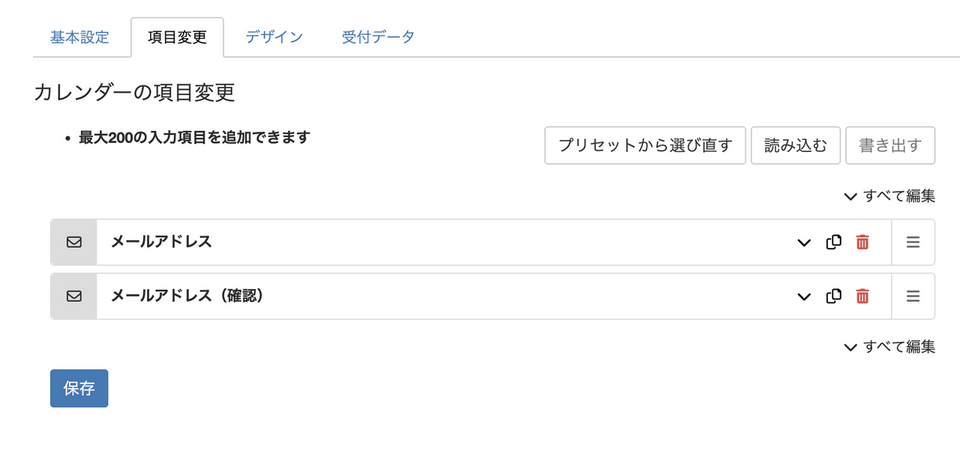Click drag handle of メールアドレス row
The width and height of the screenshot is (960, 453).
(912, 242)
